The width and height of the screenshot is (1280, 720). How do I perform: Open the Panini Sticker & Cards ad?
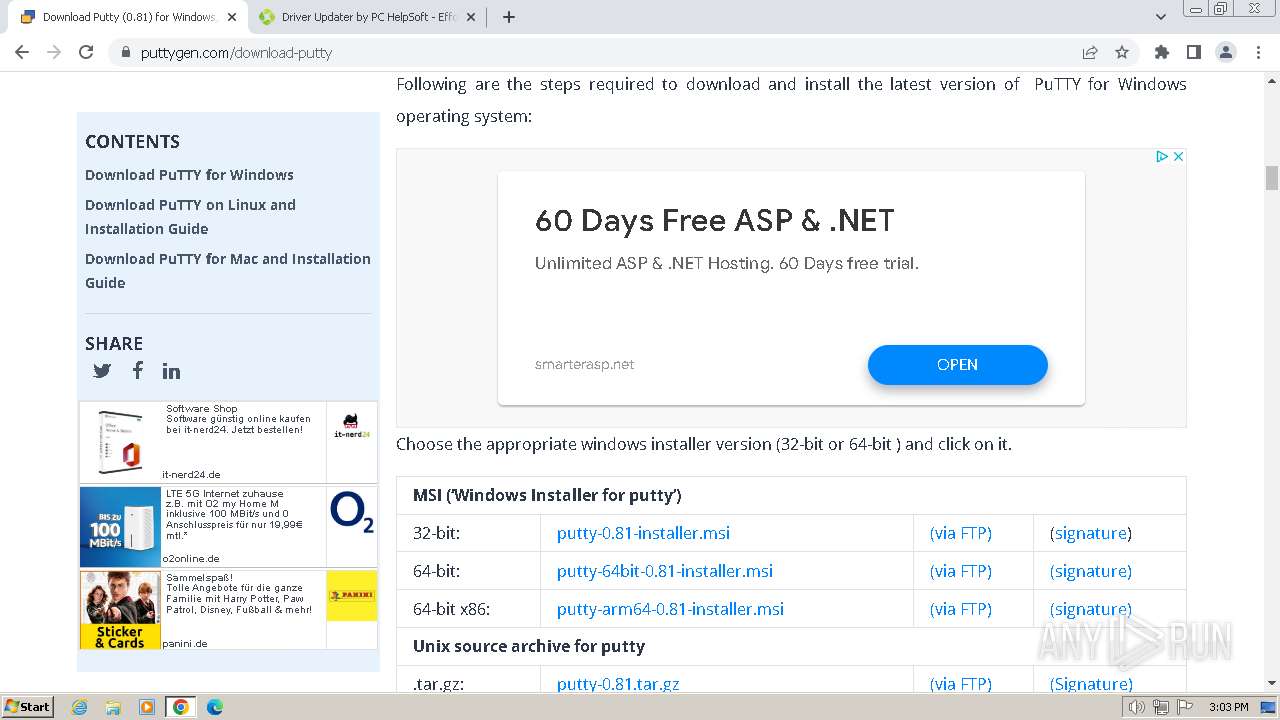point(228,610)
